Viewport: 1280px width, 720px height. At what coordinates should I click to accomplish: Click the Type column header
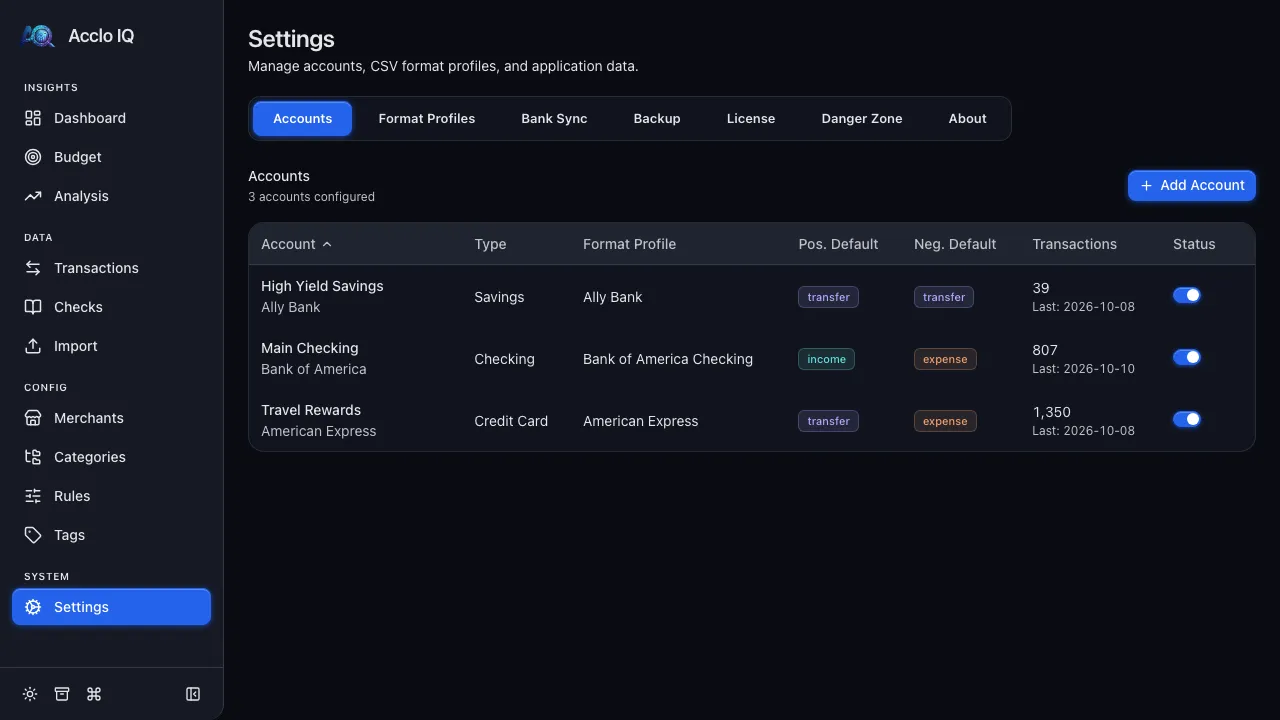click(490, 244)
